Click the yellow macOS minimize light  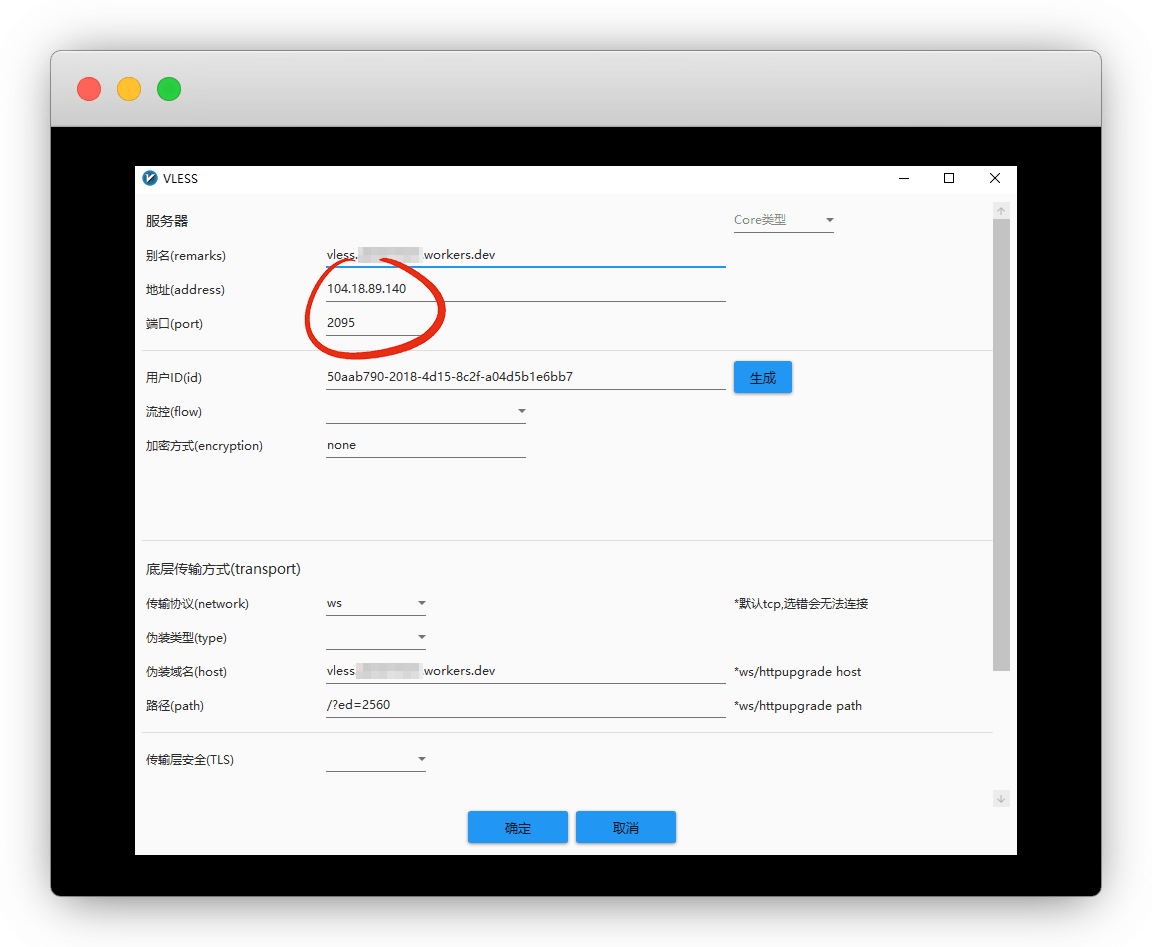(129, 89)
